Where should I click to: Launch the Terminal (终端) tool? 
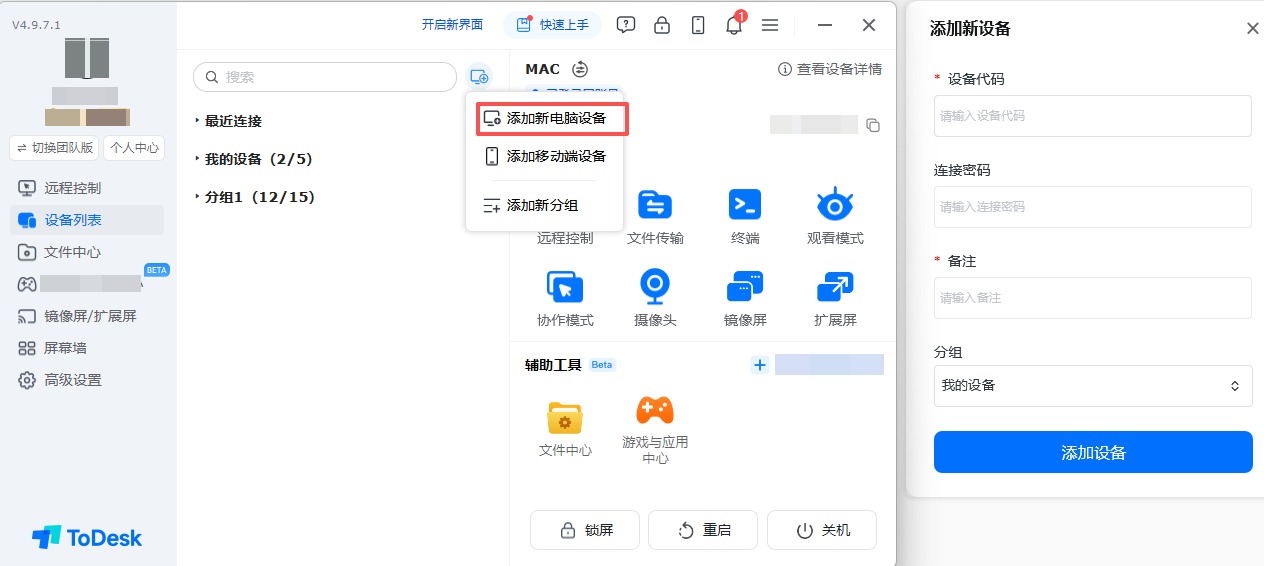pyautogui.click(x=745, y=204)
